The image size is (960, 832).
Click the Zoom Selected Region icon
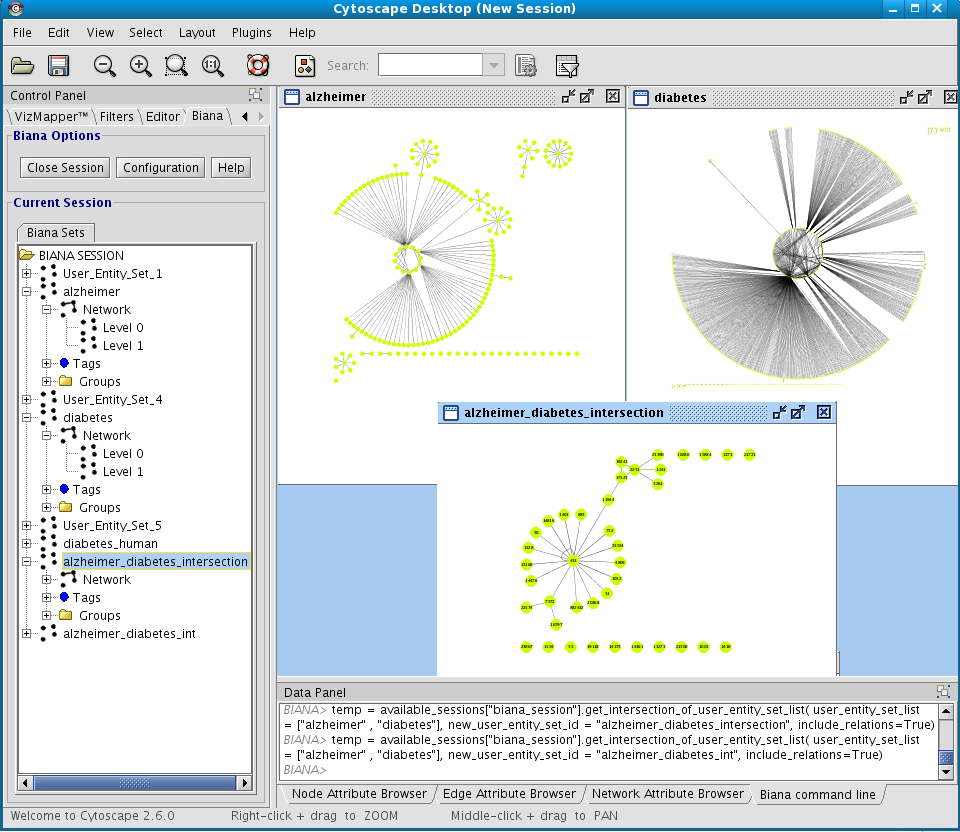coord(176,66)
